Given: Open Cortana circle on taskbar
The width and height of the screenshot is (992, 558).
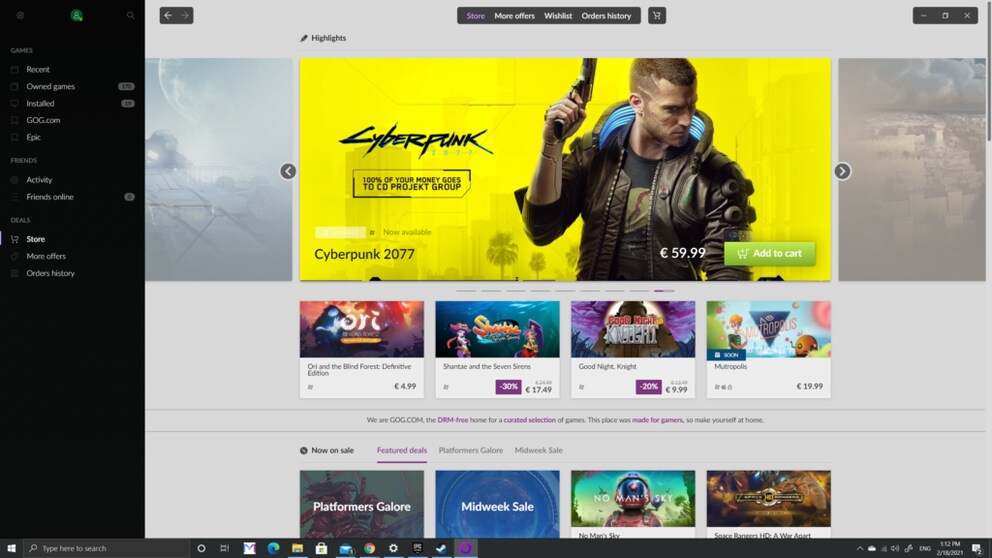Looking at the screenshot, I should tap(201, 548).
